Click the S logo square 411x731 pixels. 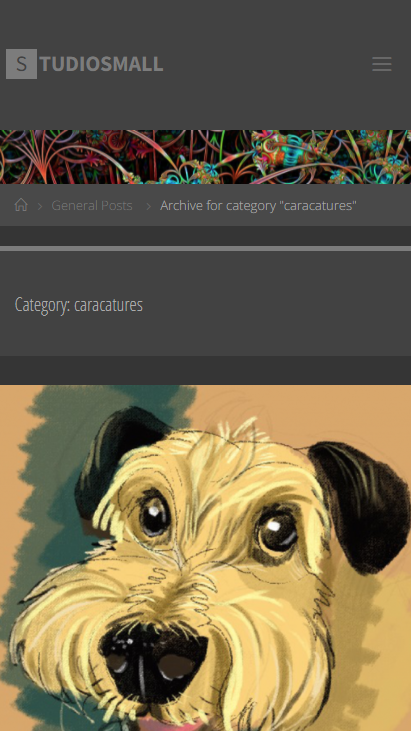pyautogui.click(x=21, y=64)
